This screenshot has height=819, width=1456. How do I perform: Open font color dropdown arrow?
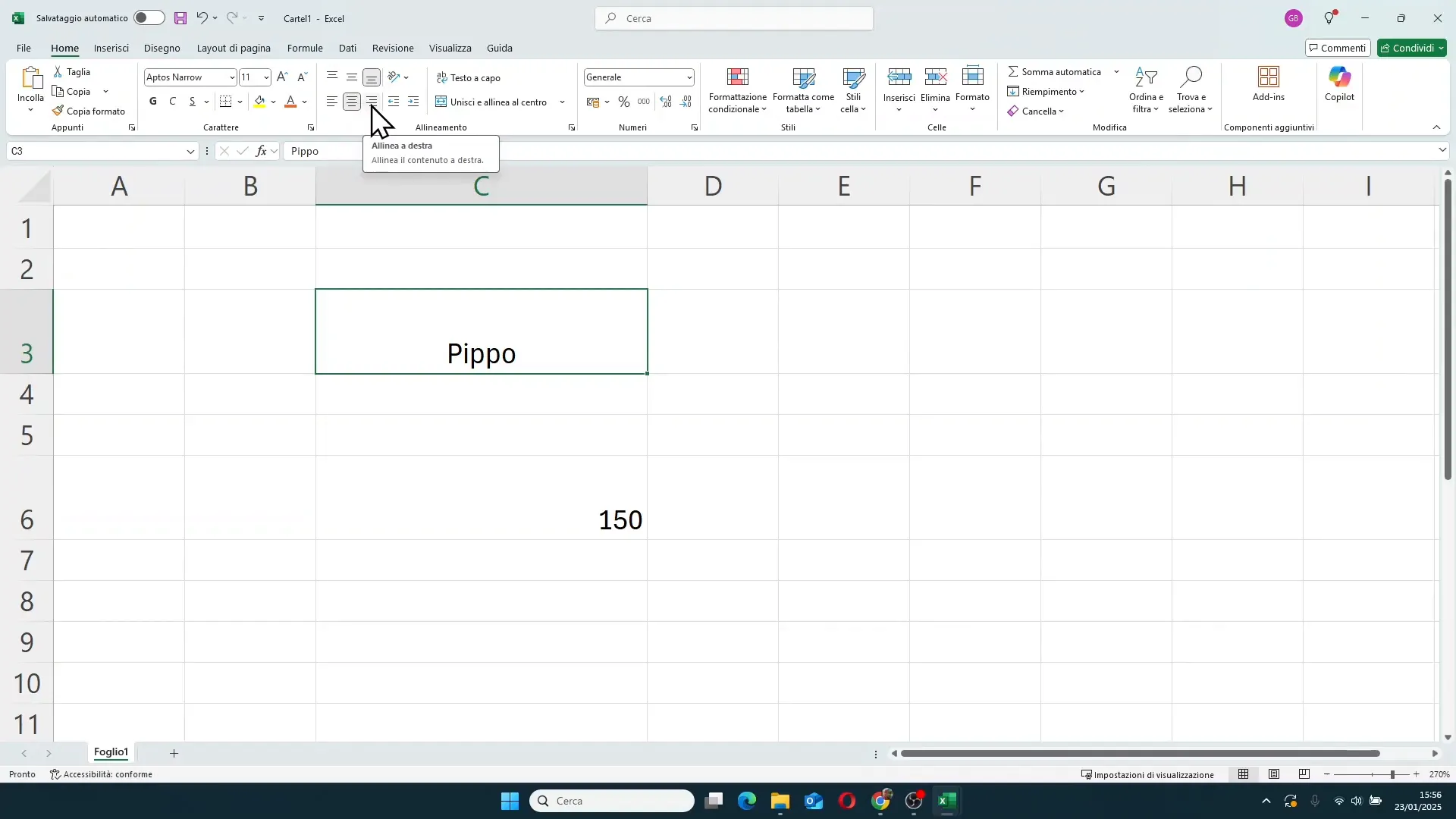305,102
